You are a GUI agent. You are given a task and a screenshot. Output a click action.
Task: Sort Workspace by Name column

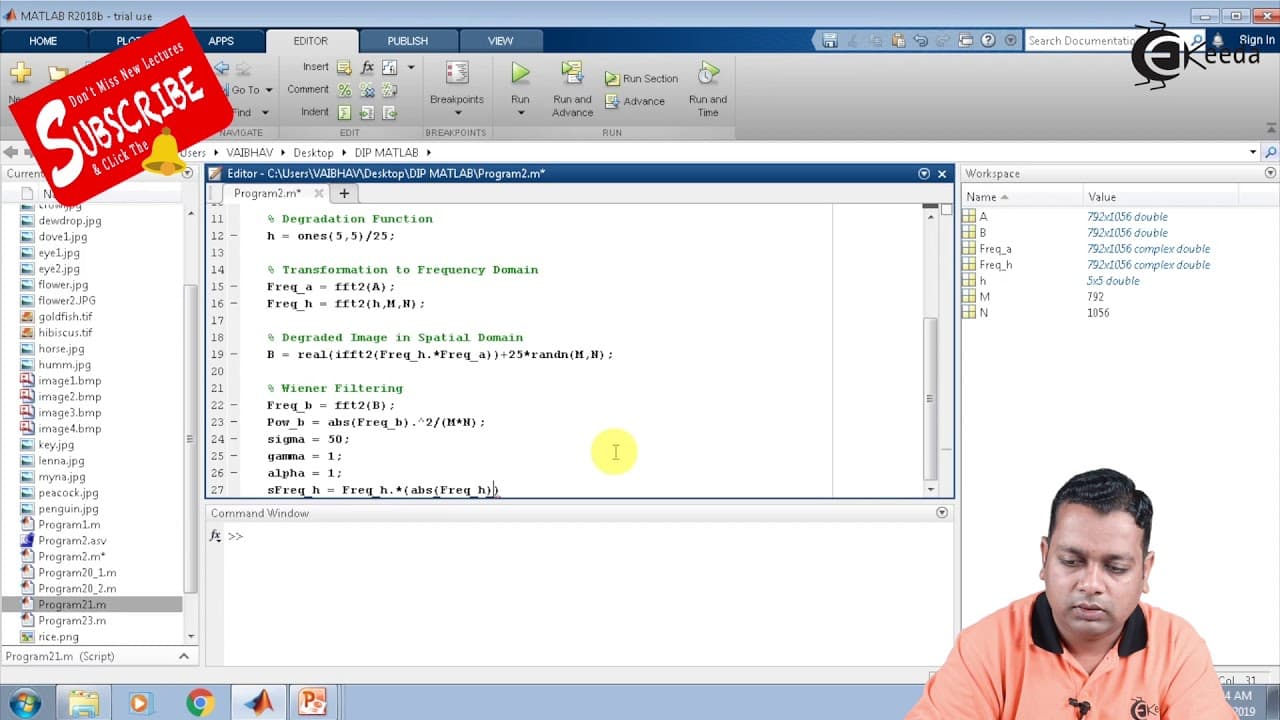(1022, 197)
